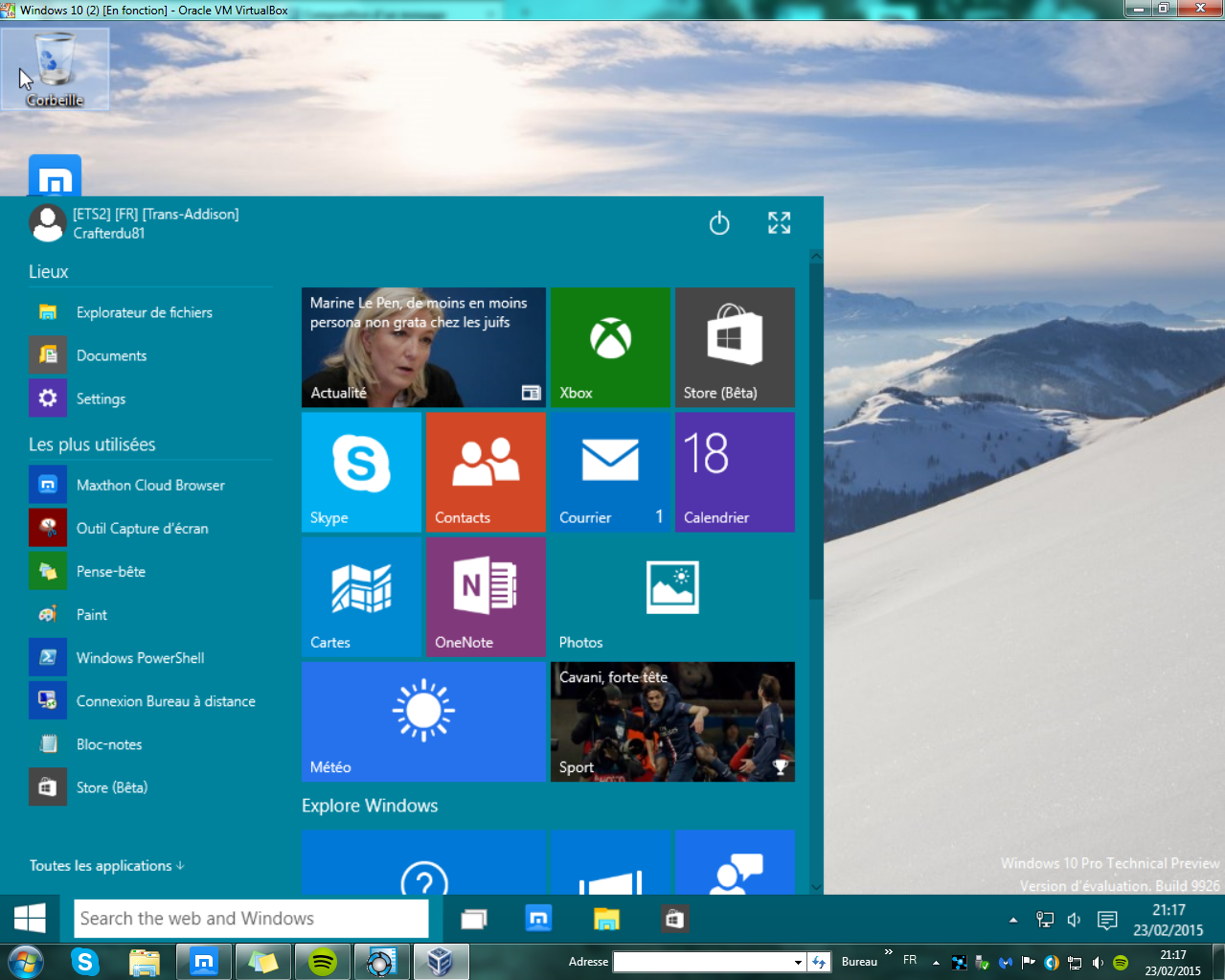Open the Store (Bêta) tile
This screenshot has width=1225, height=980.
point(735,348)
